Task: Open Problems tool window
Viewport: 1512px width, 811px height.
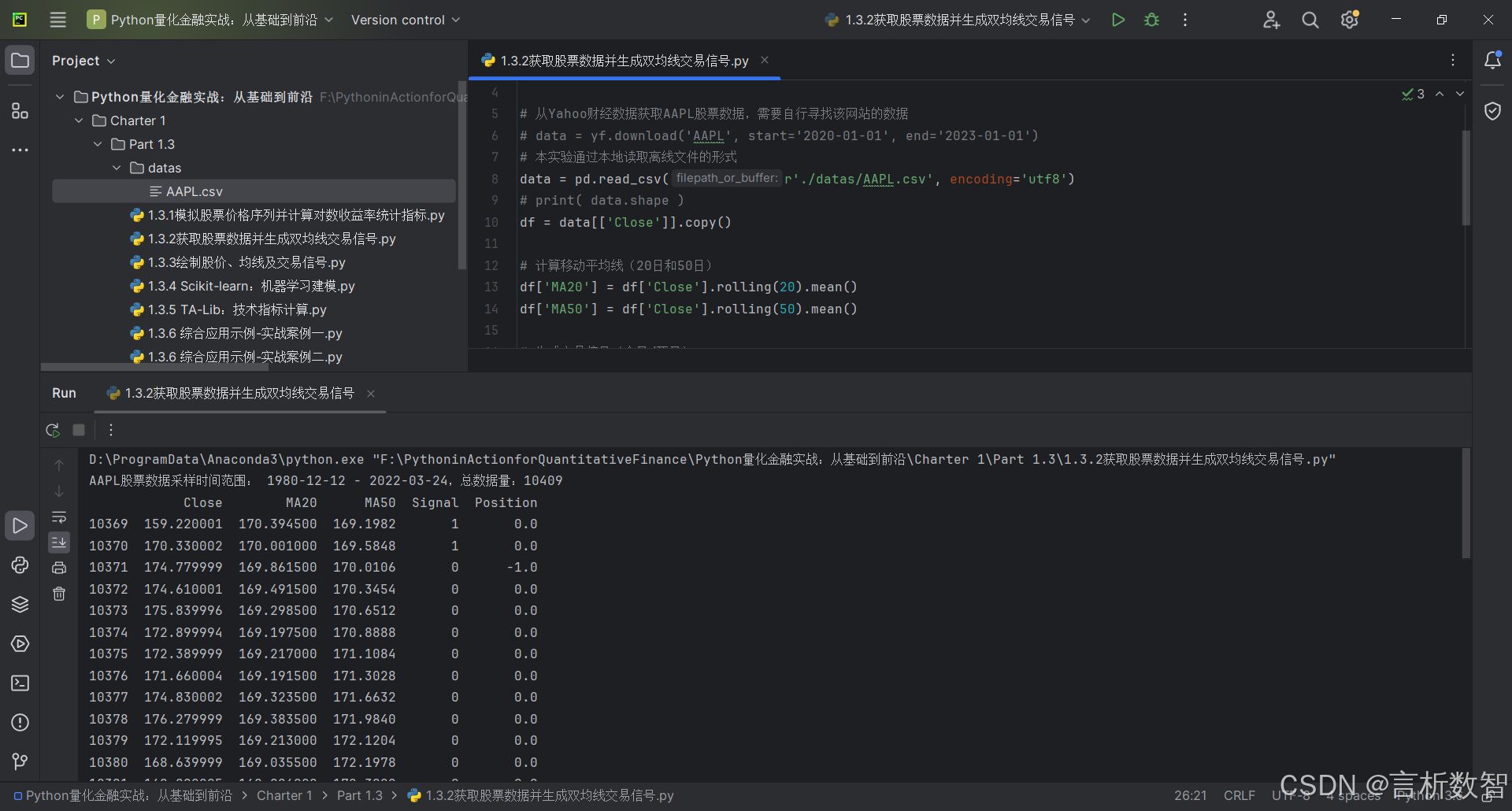Action: (x=20, y=722)
